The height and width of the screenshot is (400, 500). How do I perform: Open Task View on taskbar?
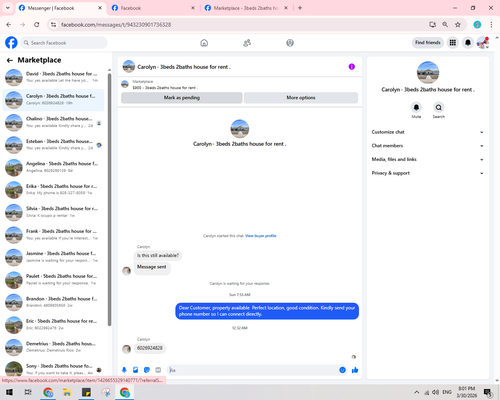click(x=28, y=392)
